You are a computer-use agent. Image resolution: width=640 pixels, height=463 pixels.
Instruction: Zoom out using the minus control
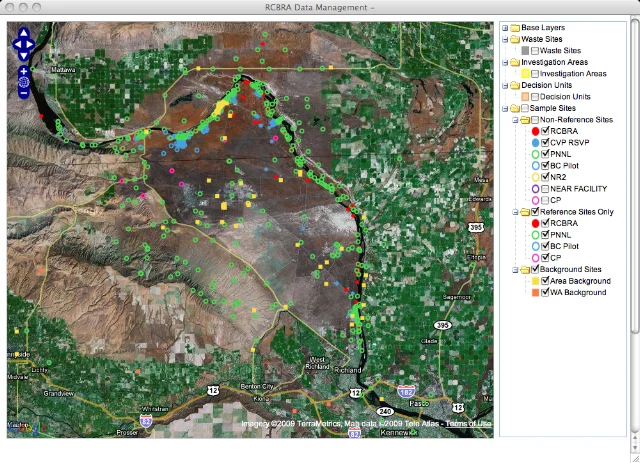point(24,93)
